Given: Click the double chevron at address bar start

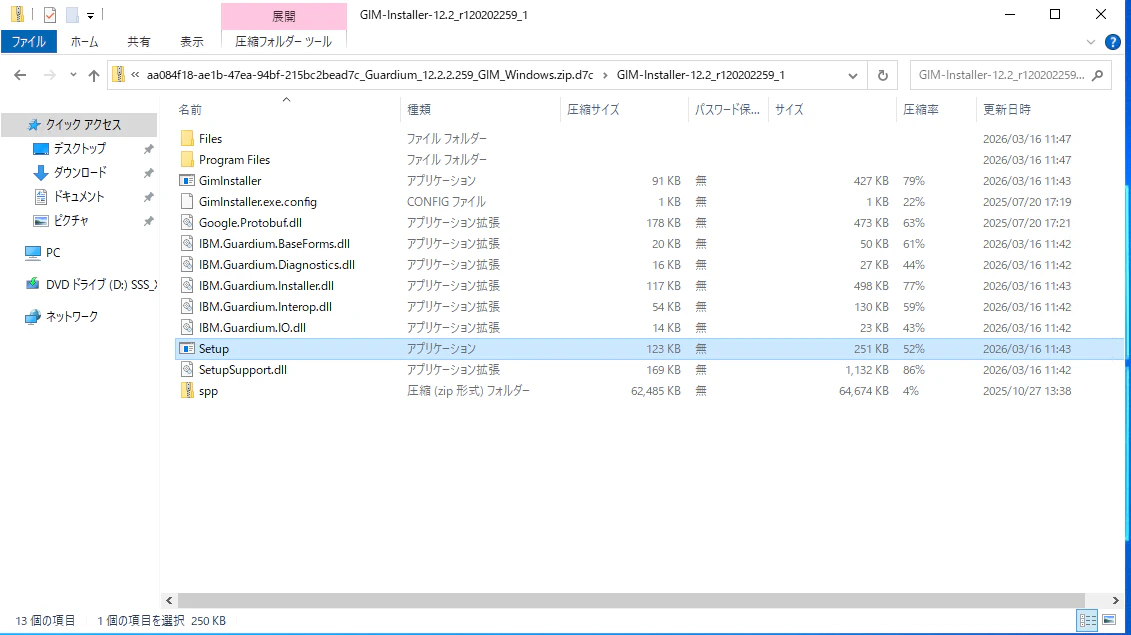Looking at the screenshot, I should click(x=135, y=74).
